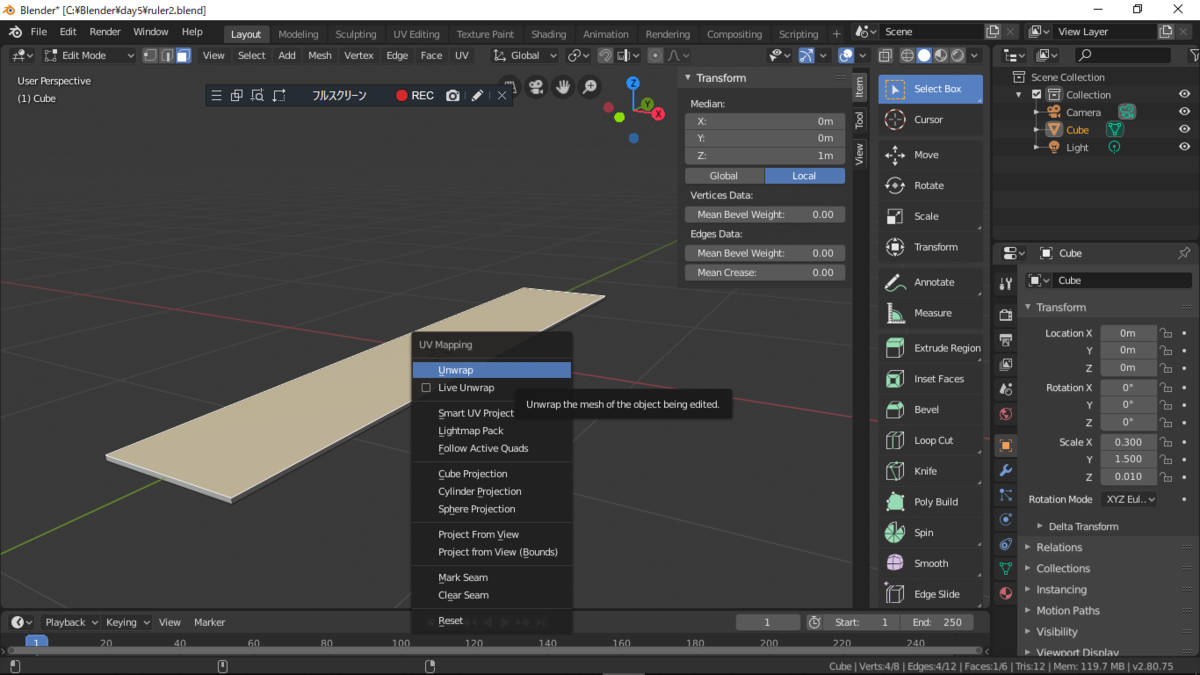Expand the Delta Transform section

(x=1082, y=526)
